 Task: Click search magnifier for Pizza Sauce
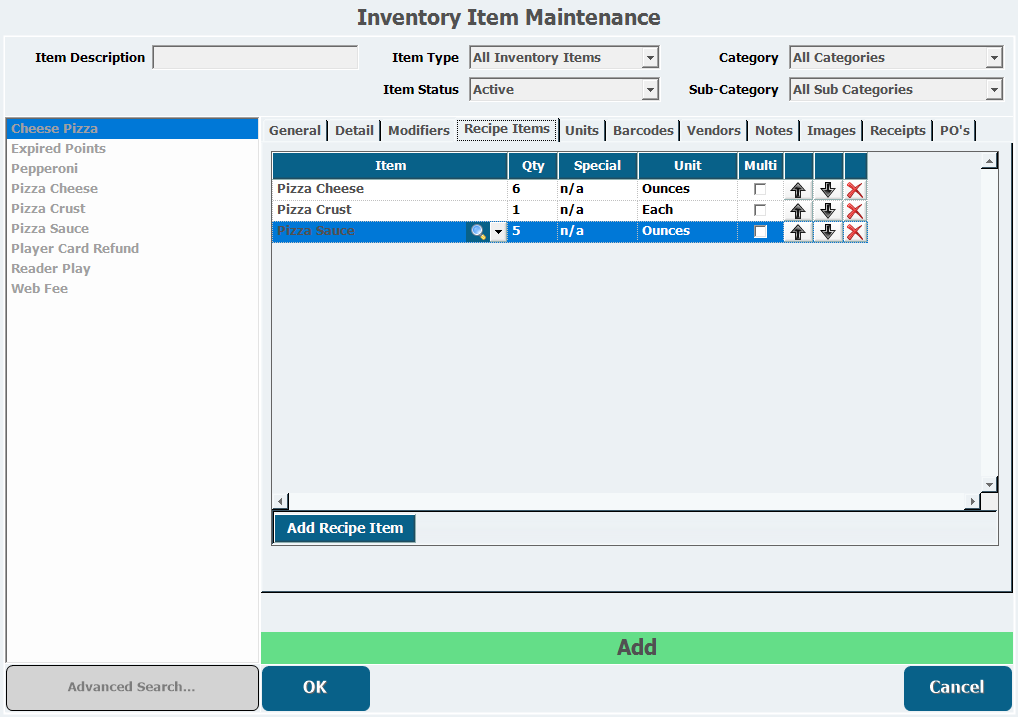tap(478, 231)
